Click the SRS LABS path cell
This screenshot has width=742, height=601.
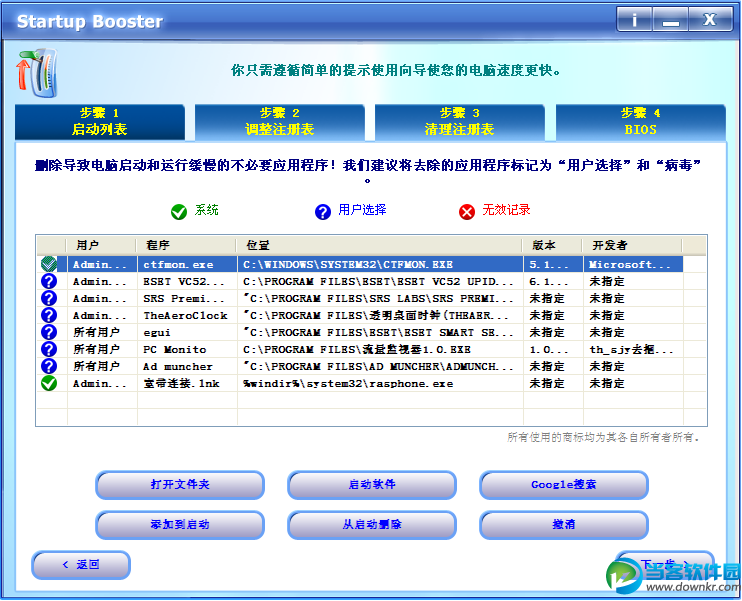pyautogui.click(x=380, y=298)
